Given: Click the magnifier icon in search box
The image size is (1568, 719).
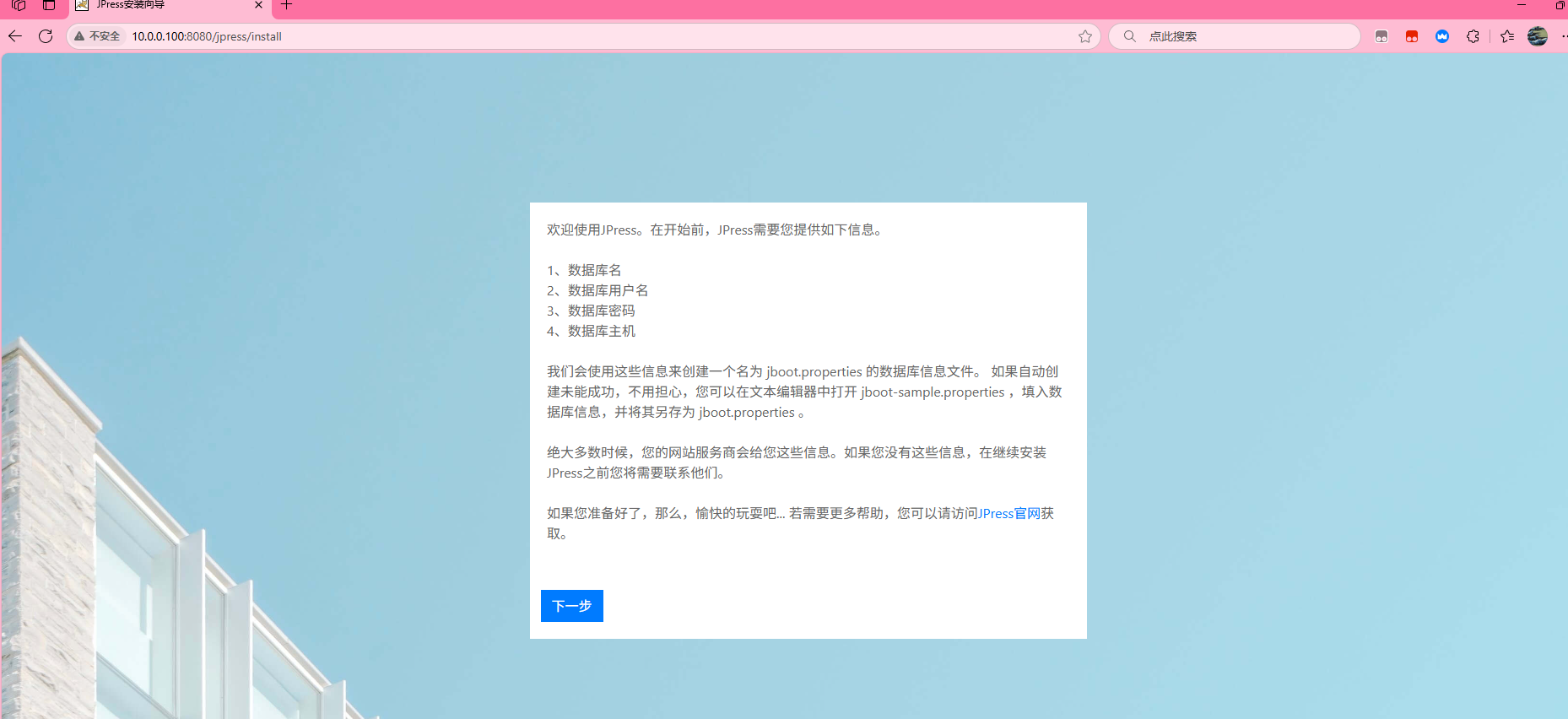Looking at the screenshot, I should (x=1130, y=36).
